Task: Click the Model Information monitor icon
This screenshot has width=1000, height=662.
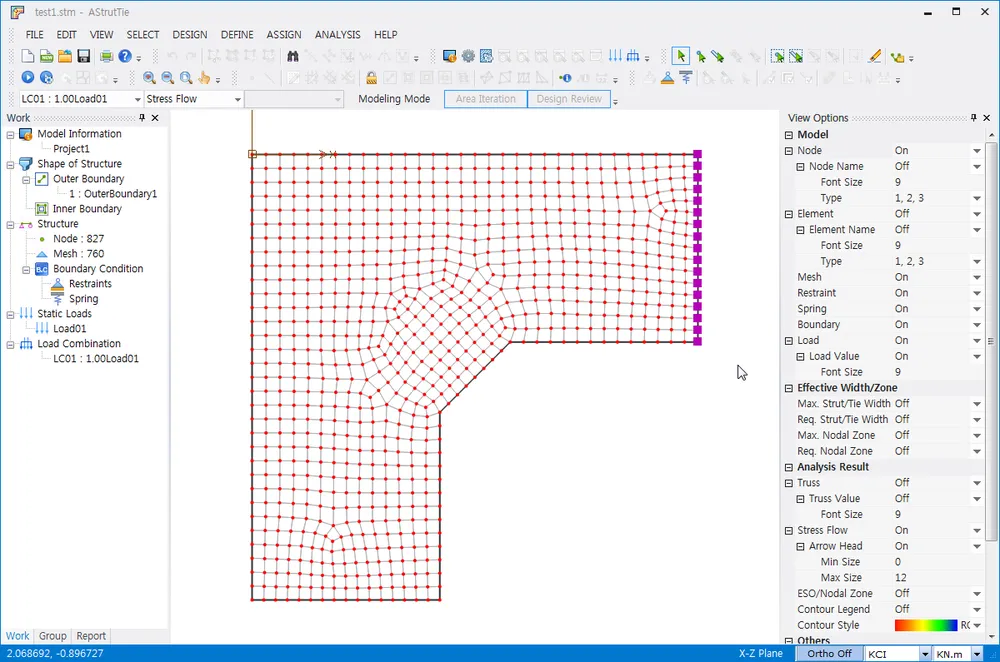Action: [x=450, y=57]
